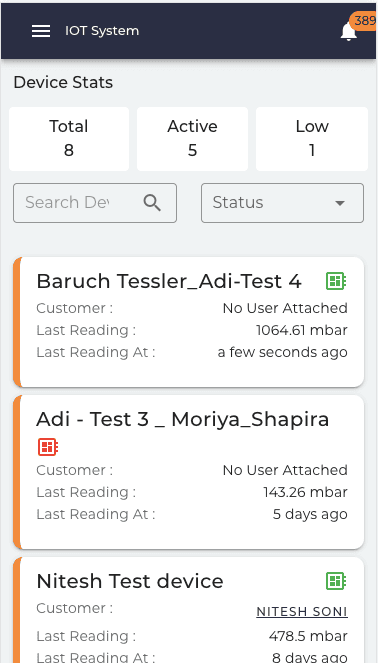378x663 pixels.
Task: Select the Total devices stat card
Action: click(x=69, y=139)
